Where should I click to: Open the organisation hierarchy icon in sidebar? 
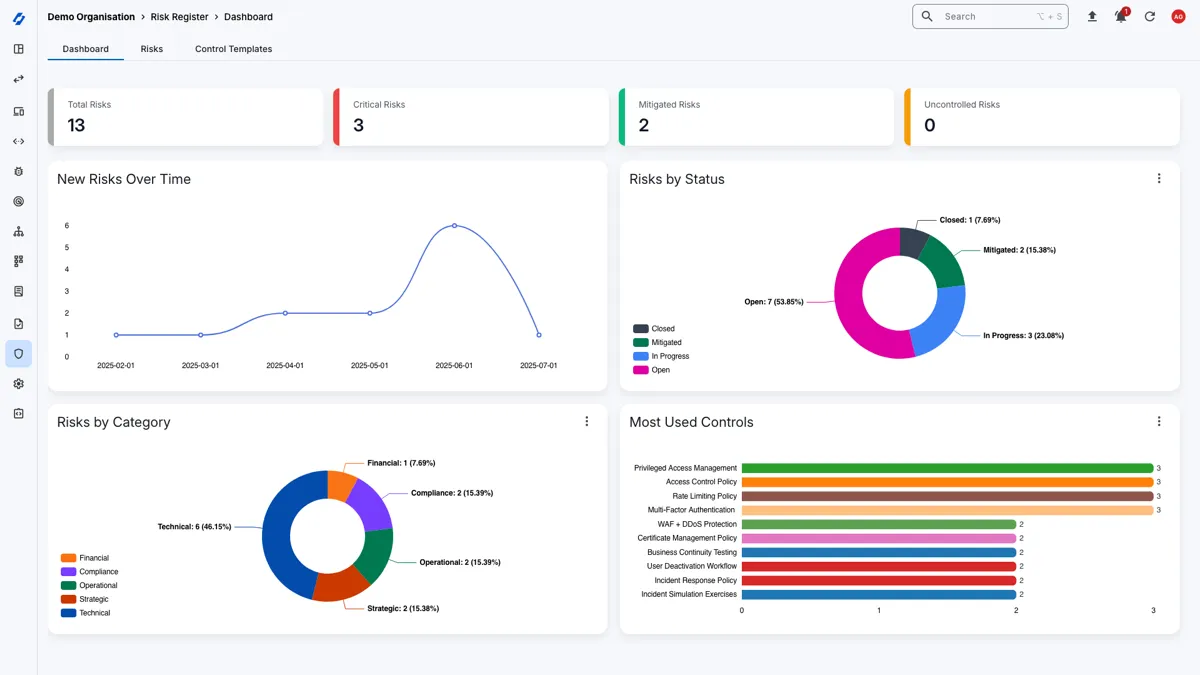(18, 231)
